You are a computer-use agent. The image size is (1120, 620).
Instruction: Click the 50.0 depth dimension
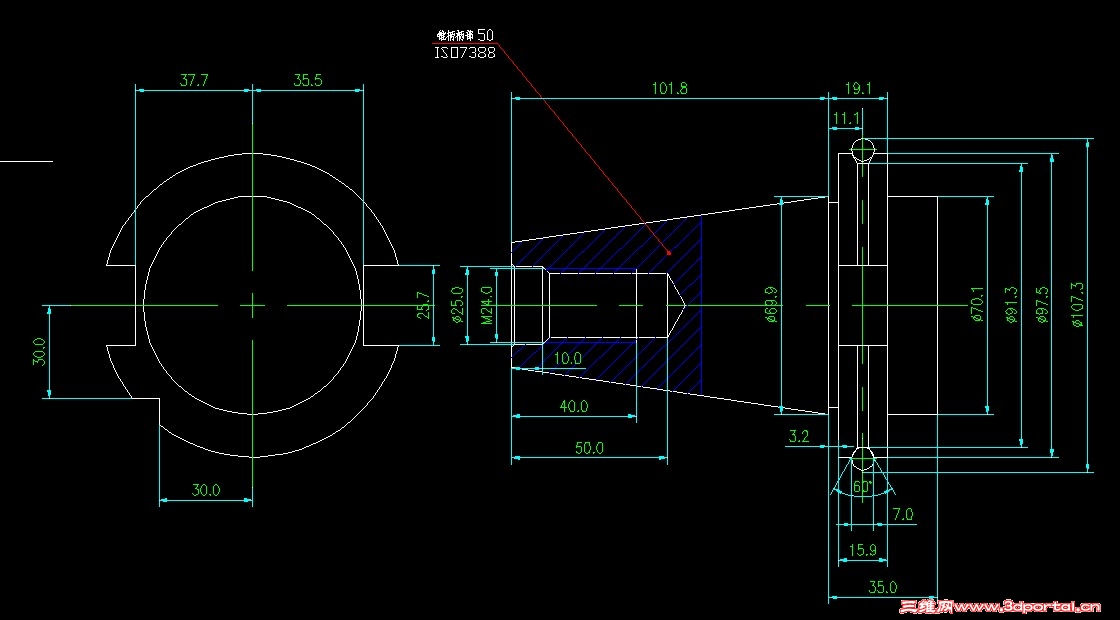(589, 448)
